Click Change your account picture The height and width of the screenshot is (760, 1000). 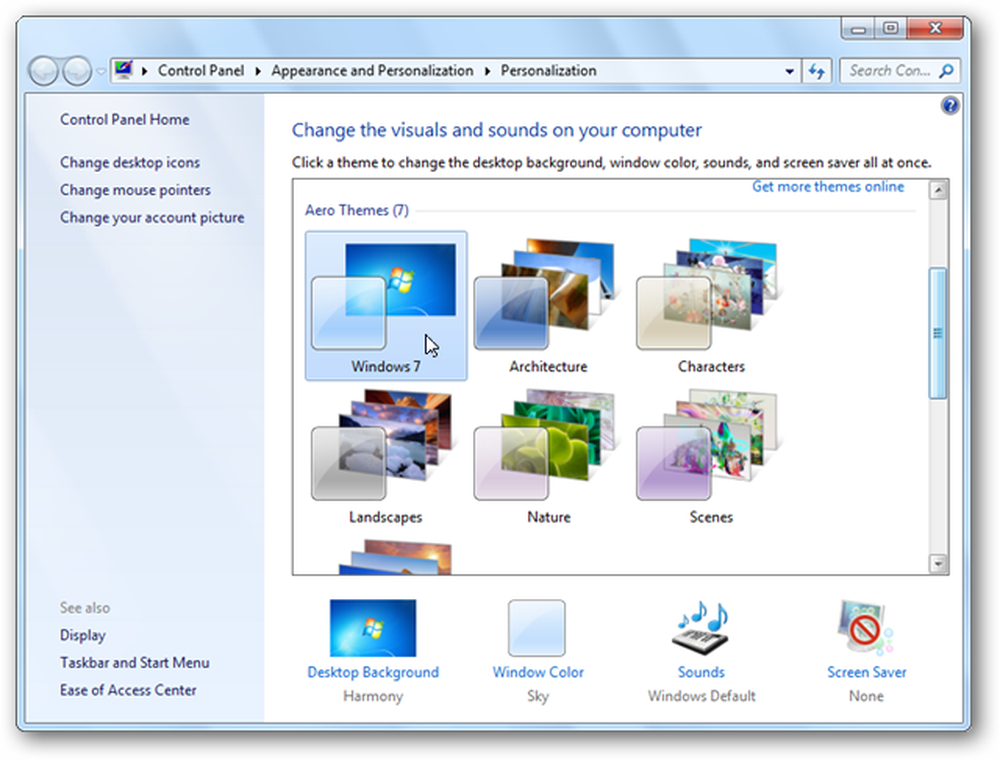[152, 217]
